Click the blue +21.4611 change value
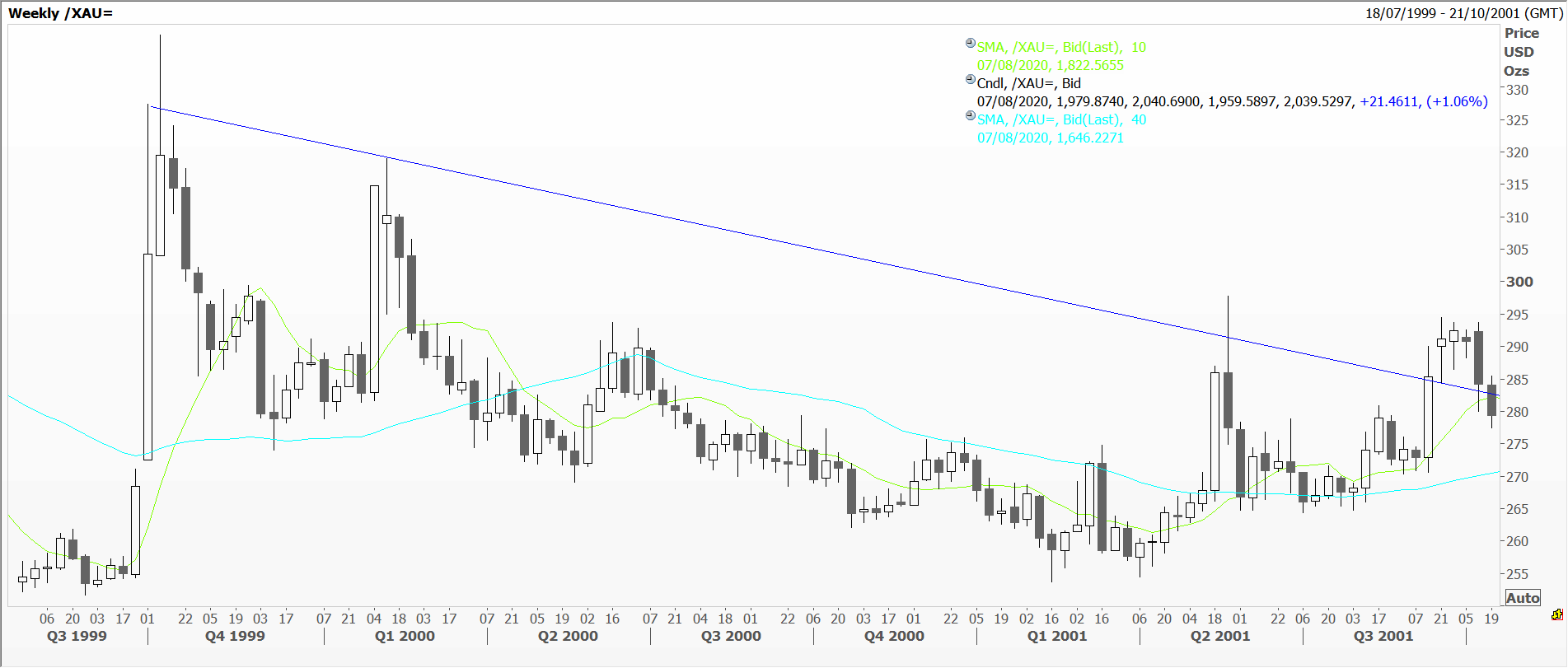Viewport: 1568px width, 668px height. point(1390,102)
